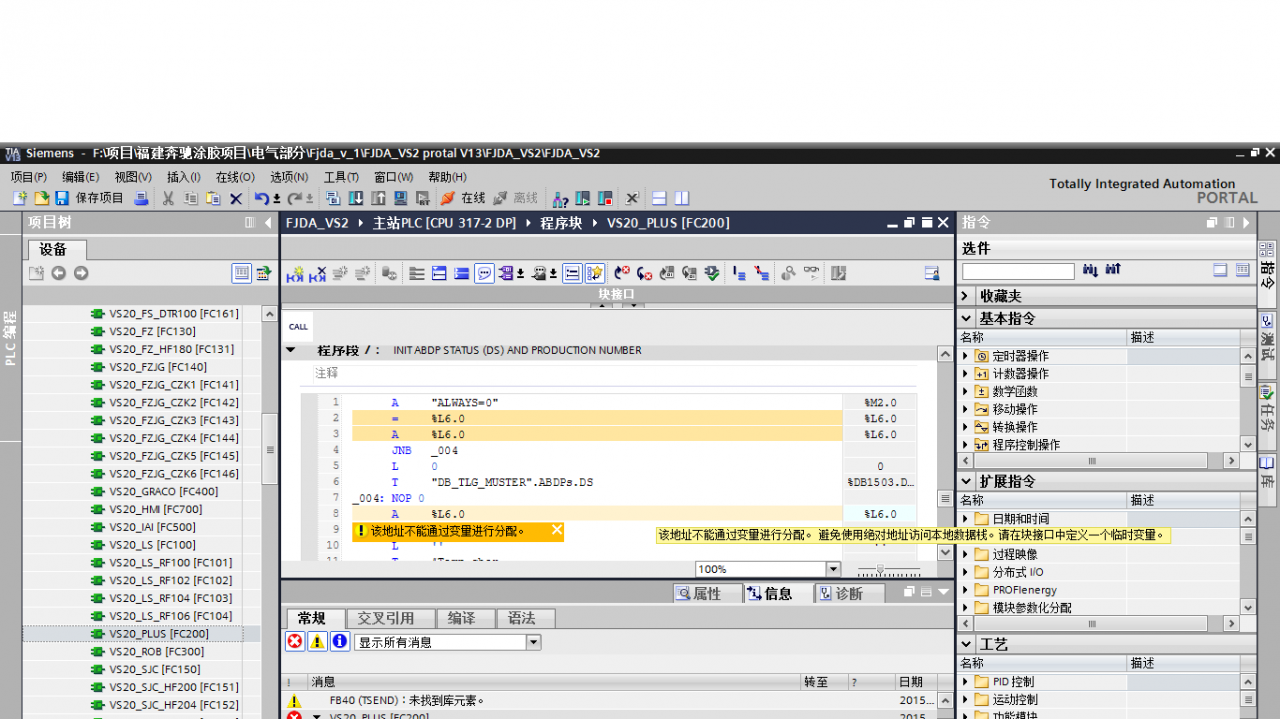Click the stop CPU icon

[x=604, y=199]
